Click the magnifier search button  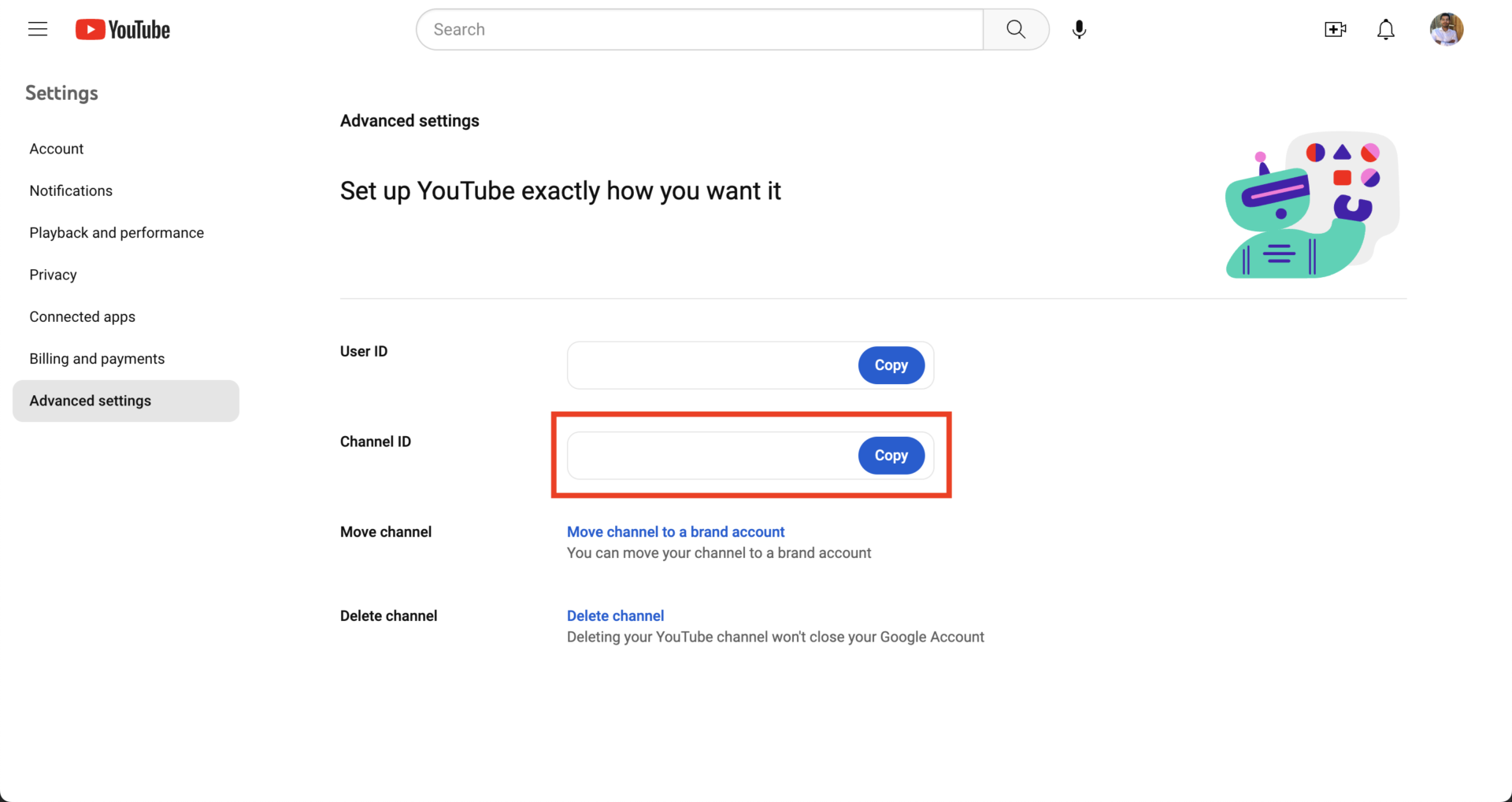click(1016, 29)
